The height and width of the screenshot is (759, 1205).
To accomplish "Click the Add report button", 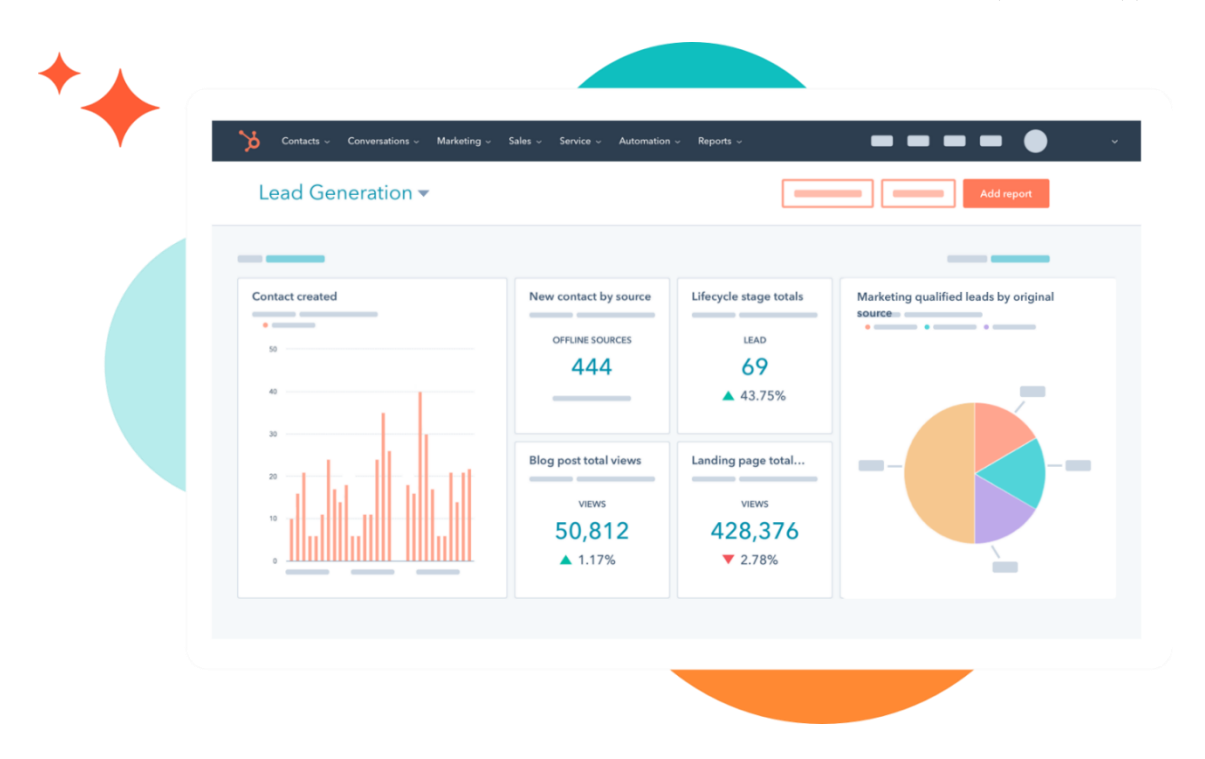I will (x=1005, y=194).
